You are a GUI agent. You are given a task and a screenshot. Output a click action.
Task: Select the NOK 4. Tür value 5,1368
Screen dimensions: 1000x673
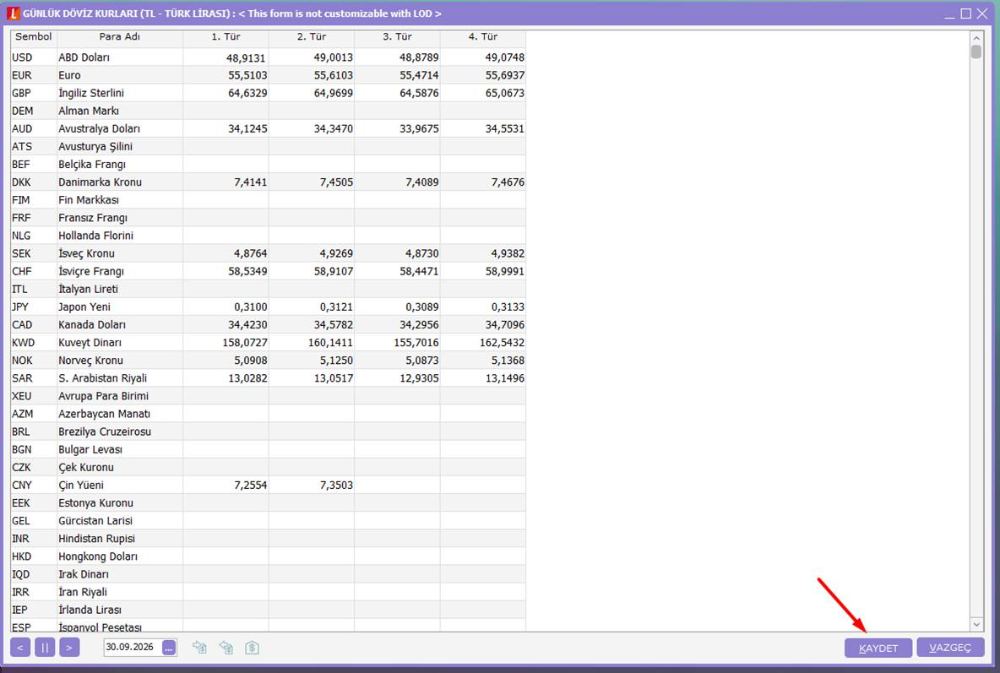(x=508, y=361)
